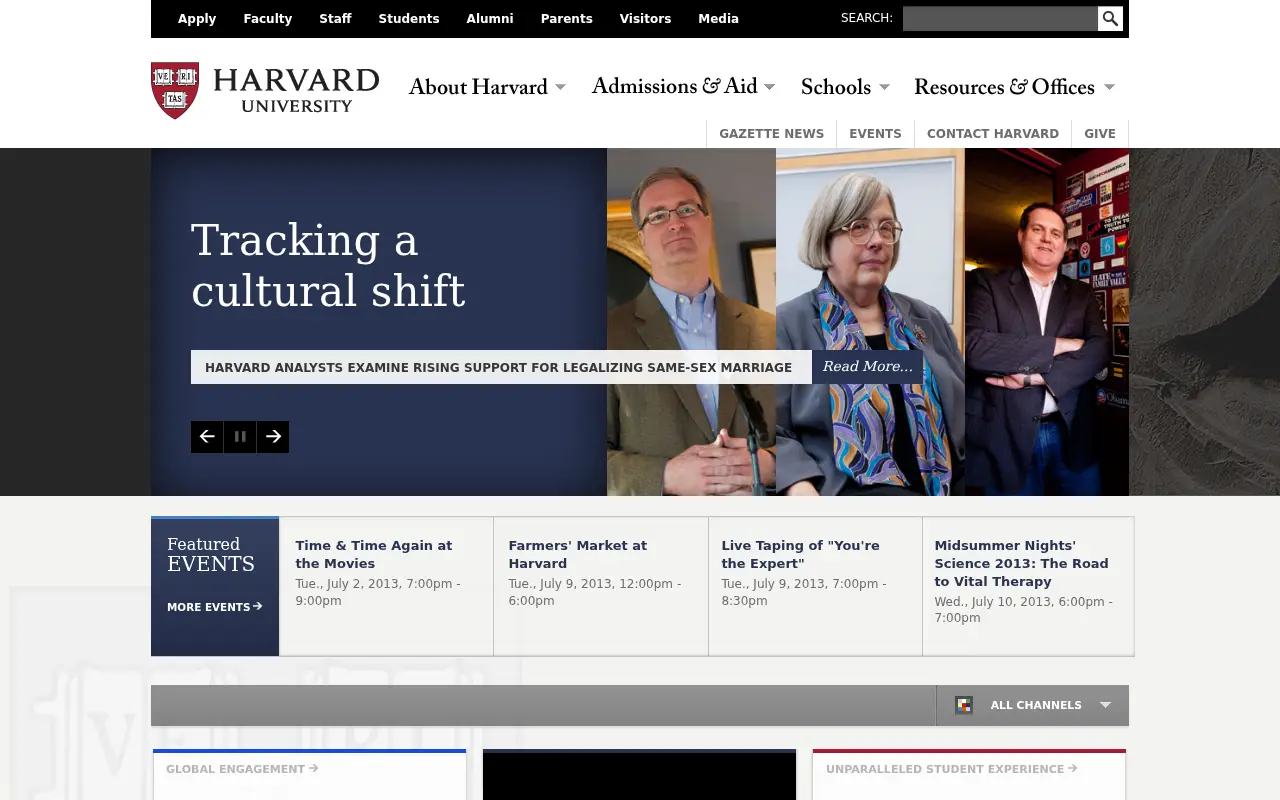
Task: Open Midsummer Nights' Science 2013 event
Action: [x=1021, y=563]
